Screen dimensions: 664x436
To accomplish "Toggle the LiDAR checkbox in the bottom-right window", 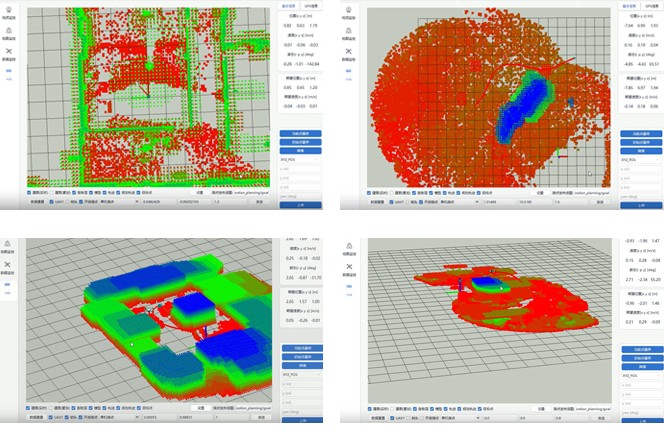I will coord(392,418).
